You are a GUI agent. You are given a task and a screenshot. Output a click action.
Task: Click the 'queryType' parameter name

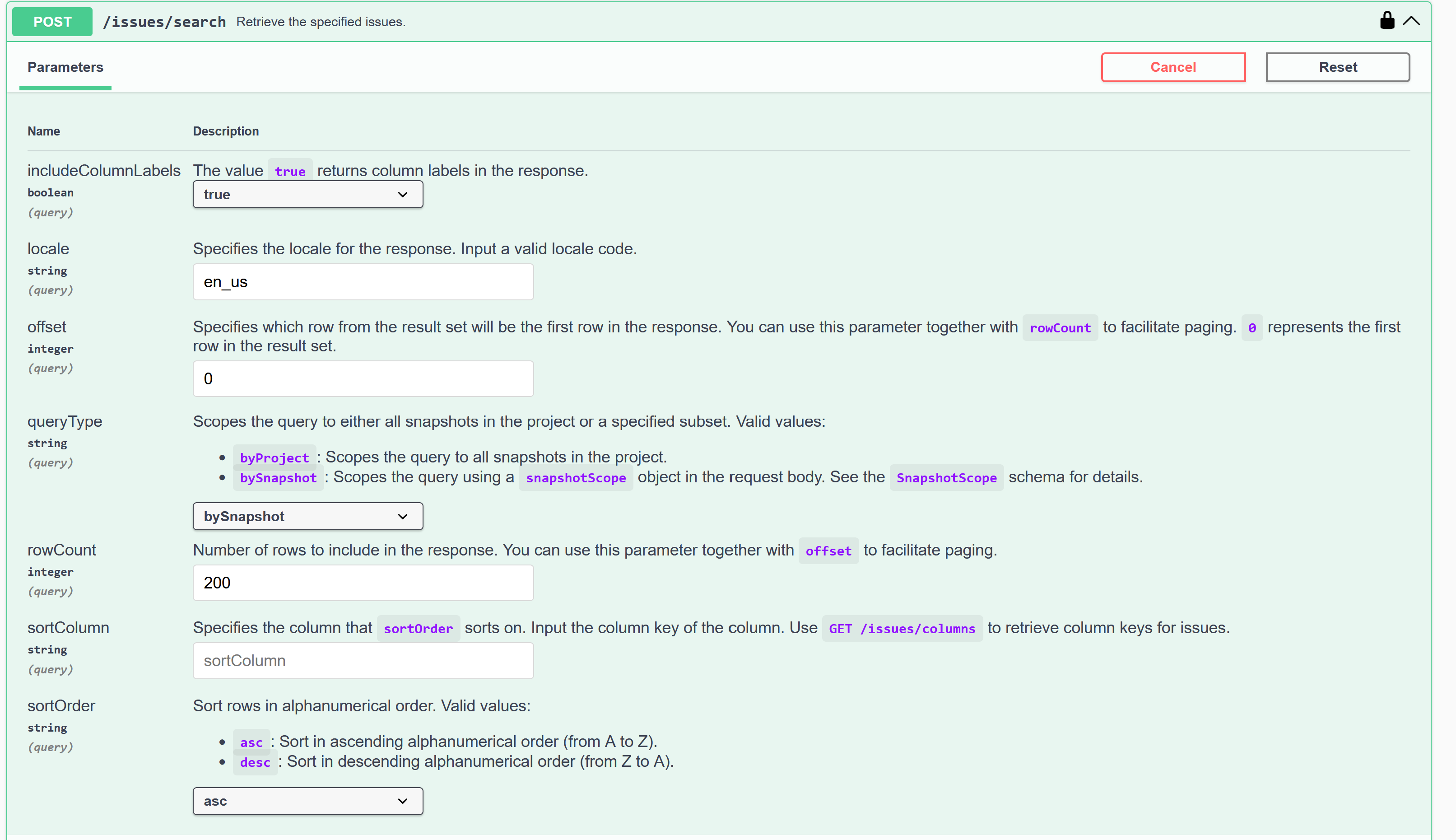click(x=65, y=422)
